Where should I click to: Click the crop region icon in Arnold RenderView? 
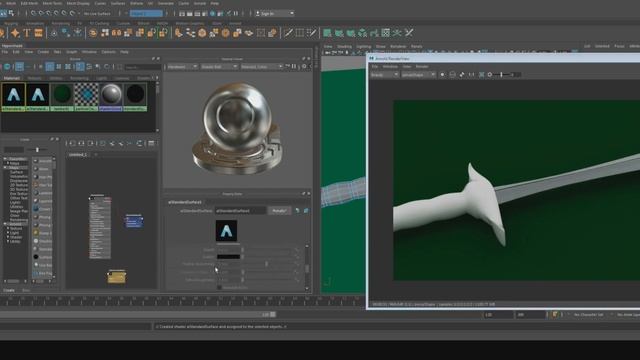(482, 75)
